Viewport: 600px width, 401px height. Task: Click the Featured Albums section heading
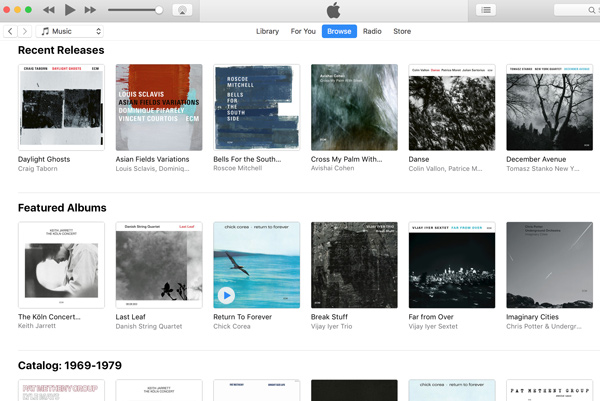(x=62, y=208)
